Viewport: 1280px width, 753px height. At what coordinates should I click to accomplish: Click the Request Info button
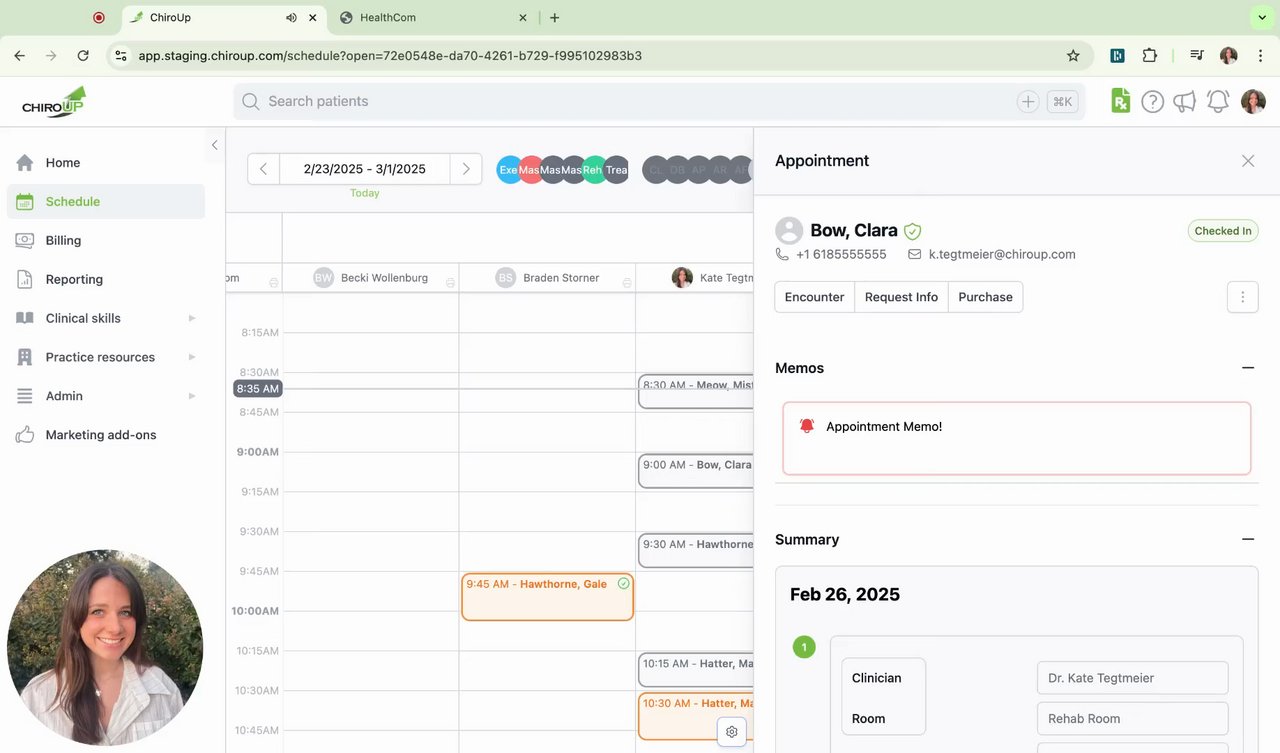click(901, 297)
